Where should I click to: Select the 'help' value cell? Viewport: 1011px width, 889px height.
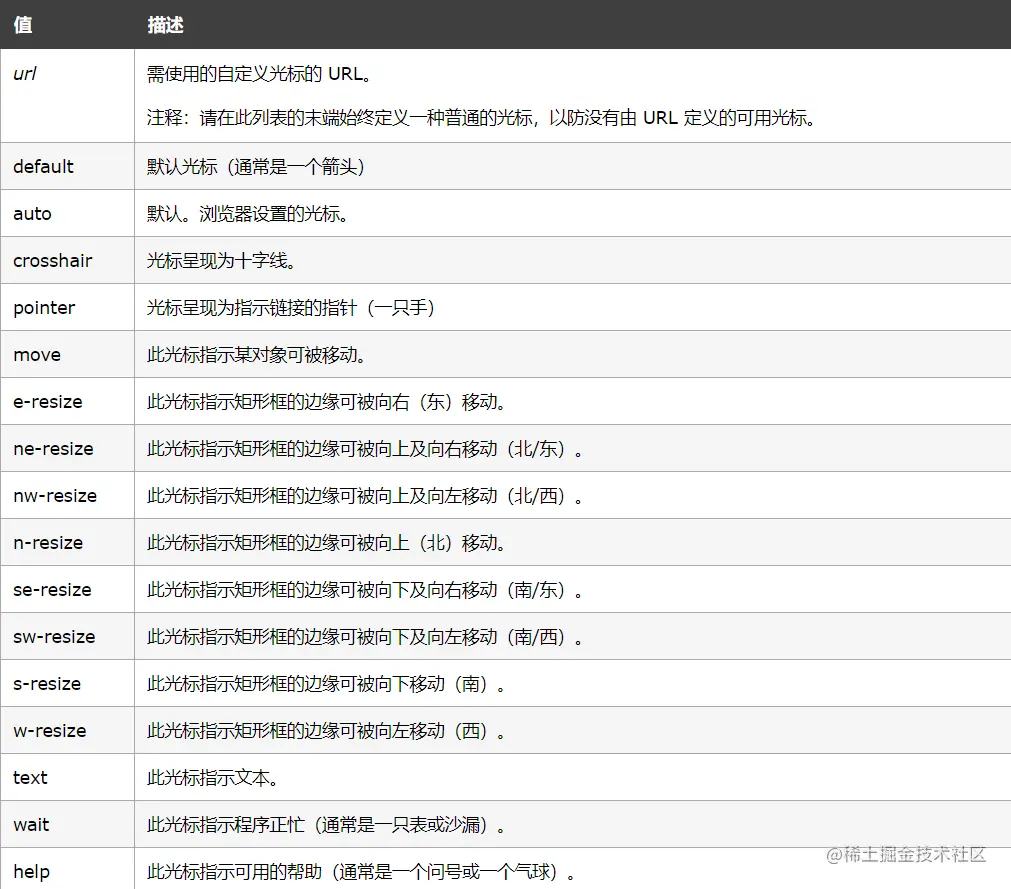(x=67, y=869)
